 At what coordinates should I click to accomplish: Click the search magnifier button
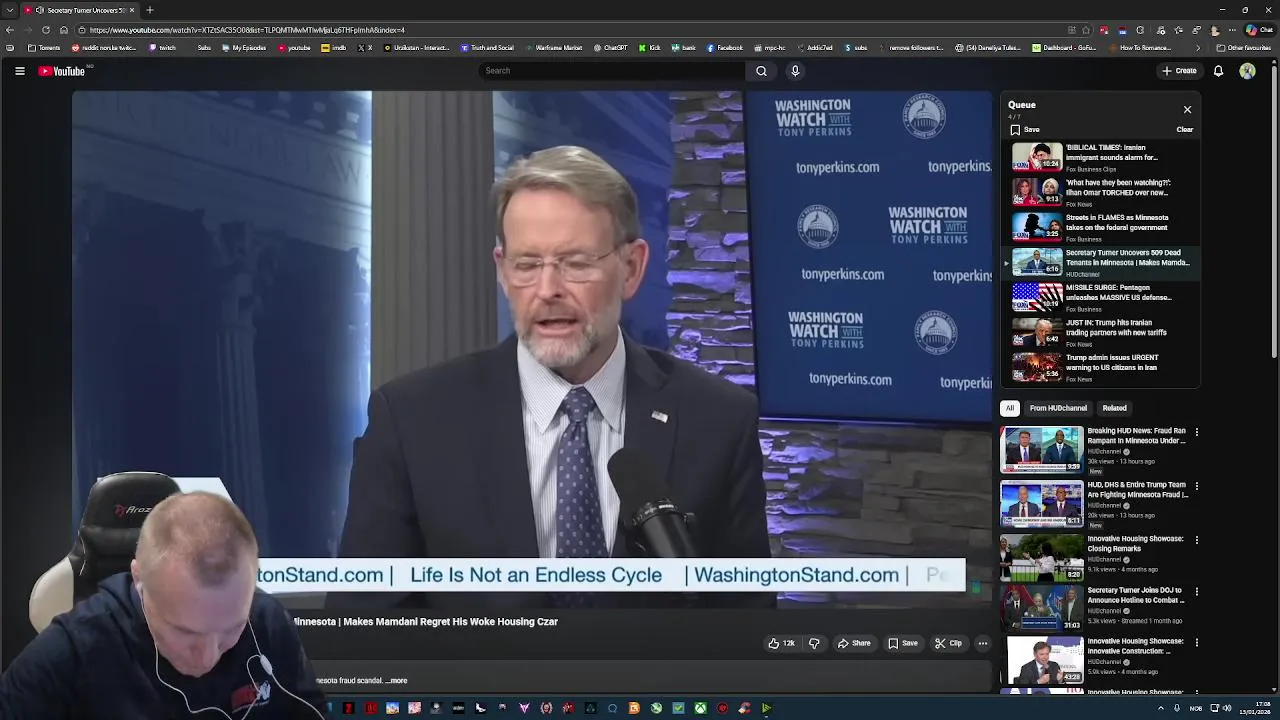click(x=761, y=71)
